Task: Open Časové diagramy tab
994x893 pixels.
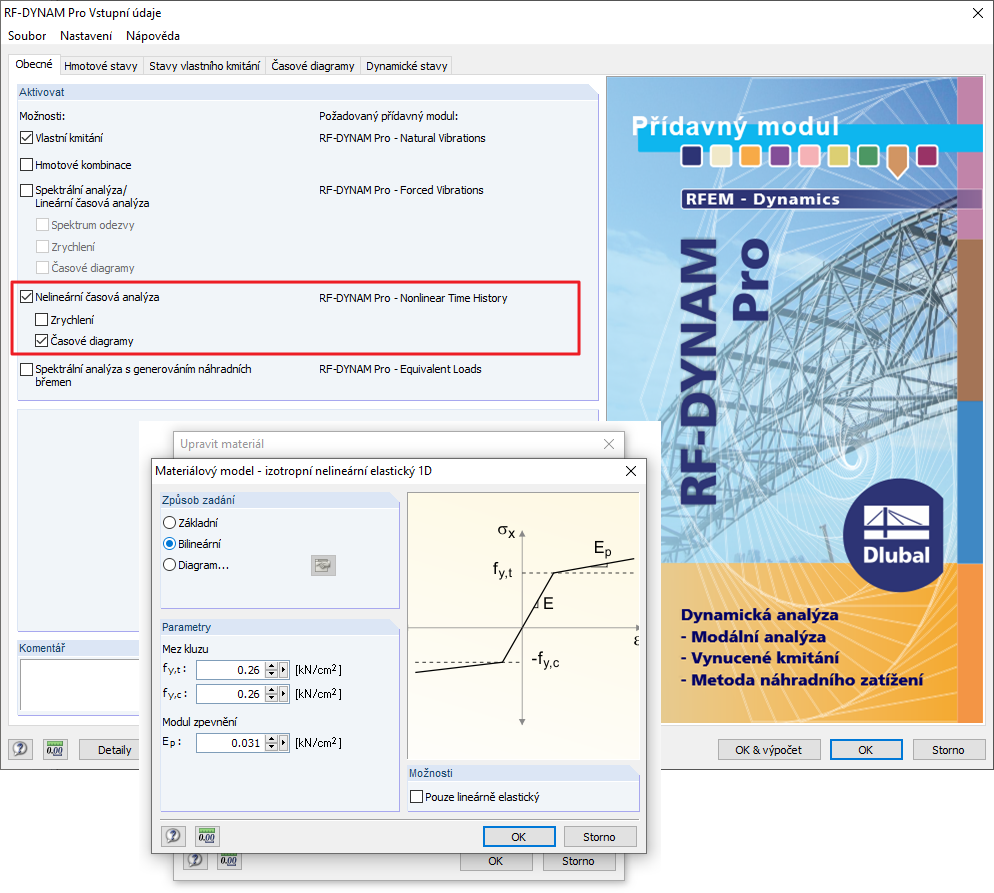Action: pyautogui.click(x=313, y=66)
